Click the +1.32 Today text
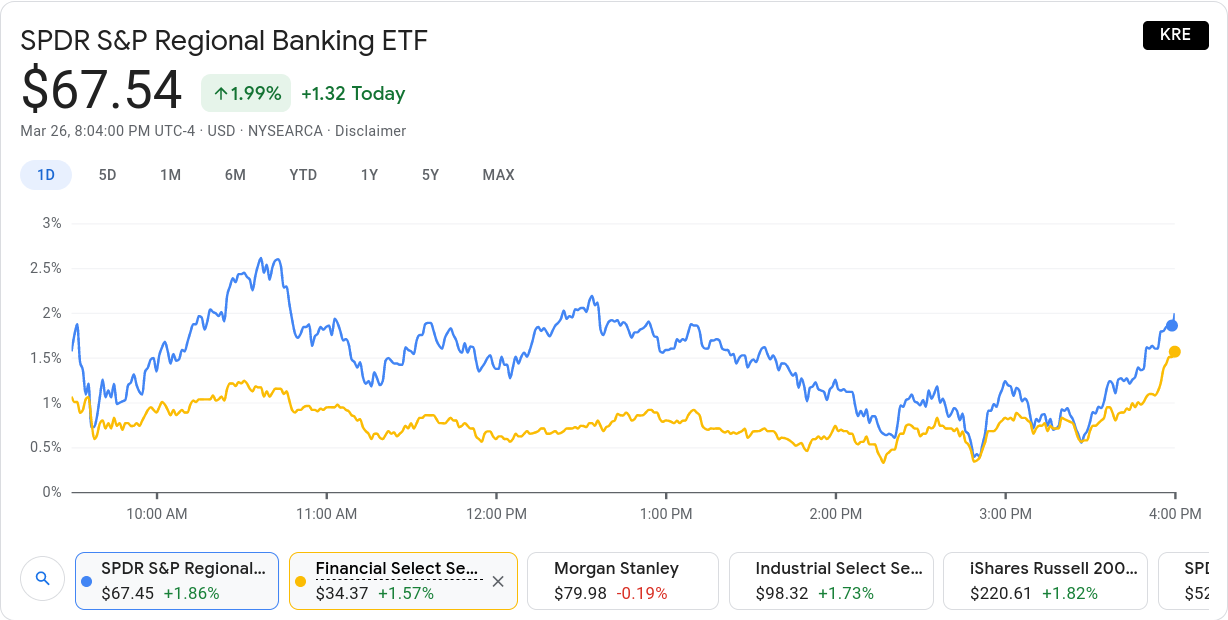Screen dimensions: 1228x620 353,93
